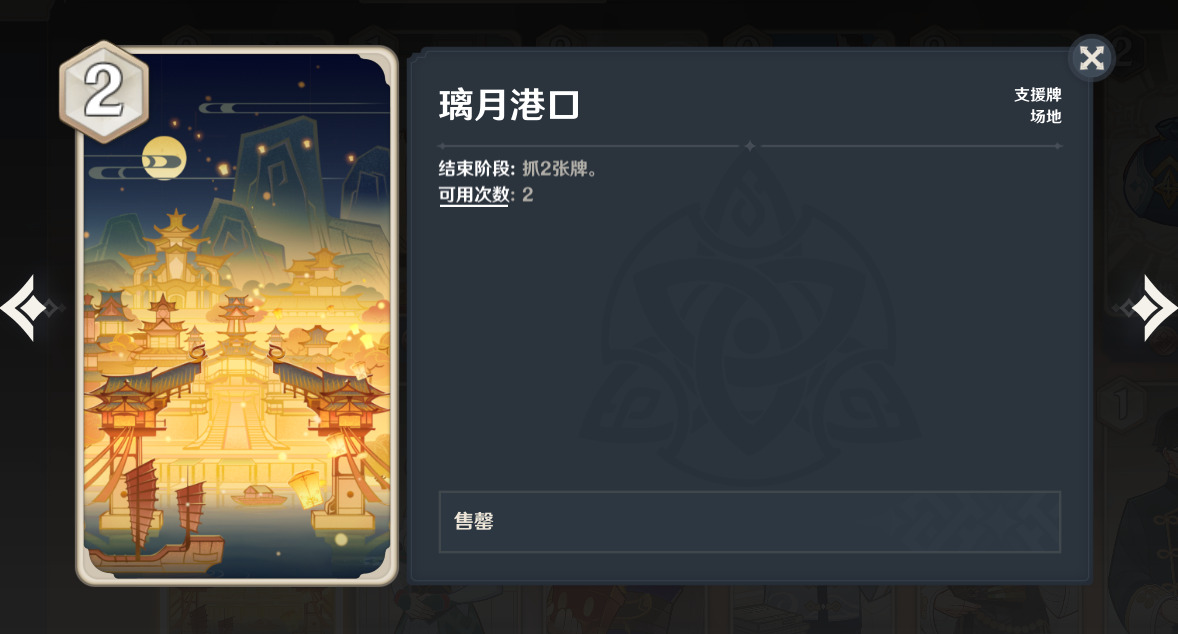Click the 支援牌 card type label
Viewport: 1178px width, 634px height.
tap(1038, 95)
